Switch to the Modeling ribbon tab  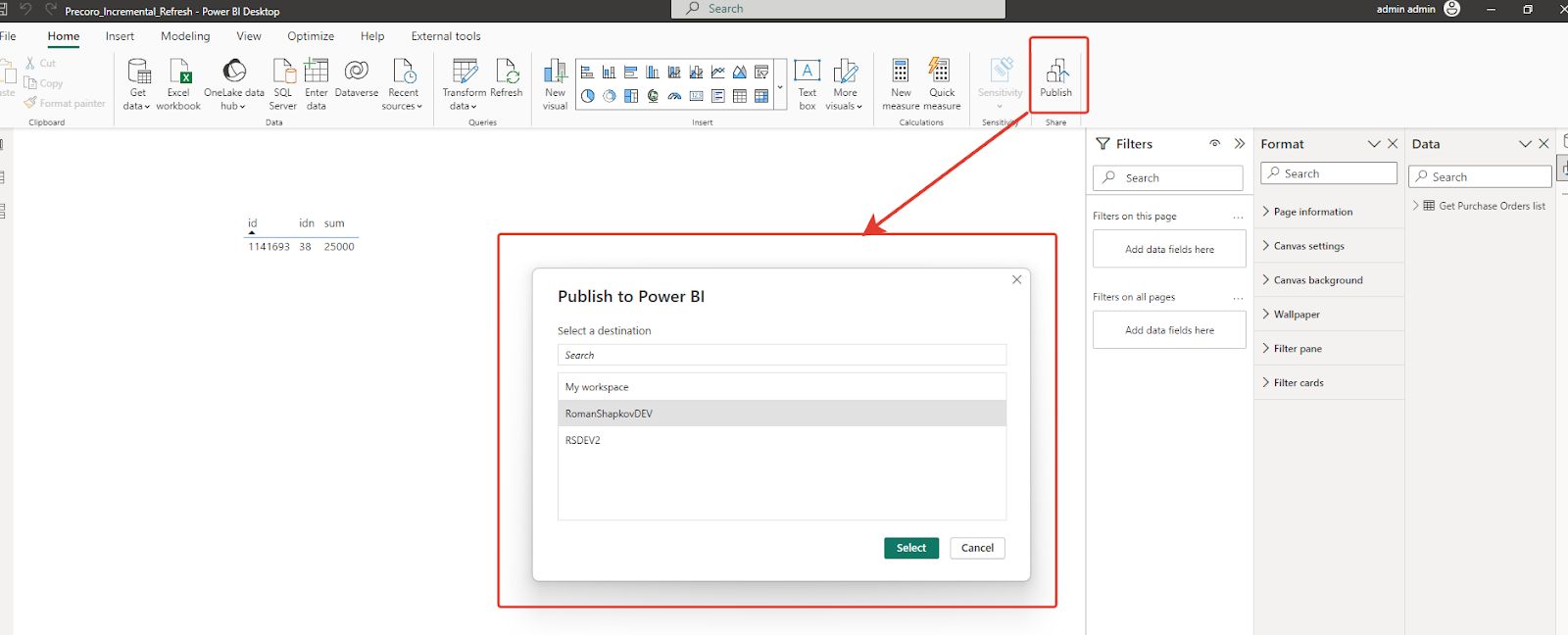pos(185,36)
